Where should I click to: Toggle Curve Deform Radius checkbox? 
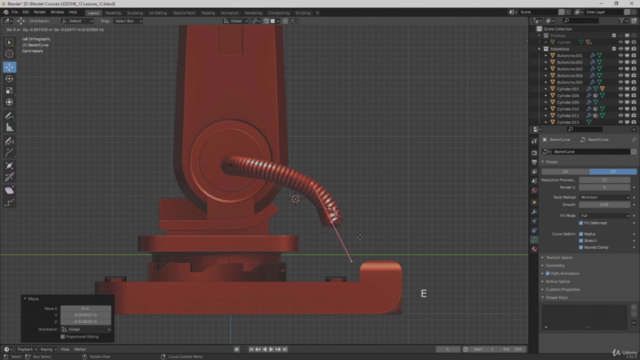point(581,234)
